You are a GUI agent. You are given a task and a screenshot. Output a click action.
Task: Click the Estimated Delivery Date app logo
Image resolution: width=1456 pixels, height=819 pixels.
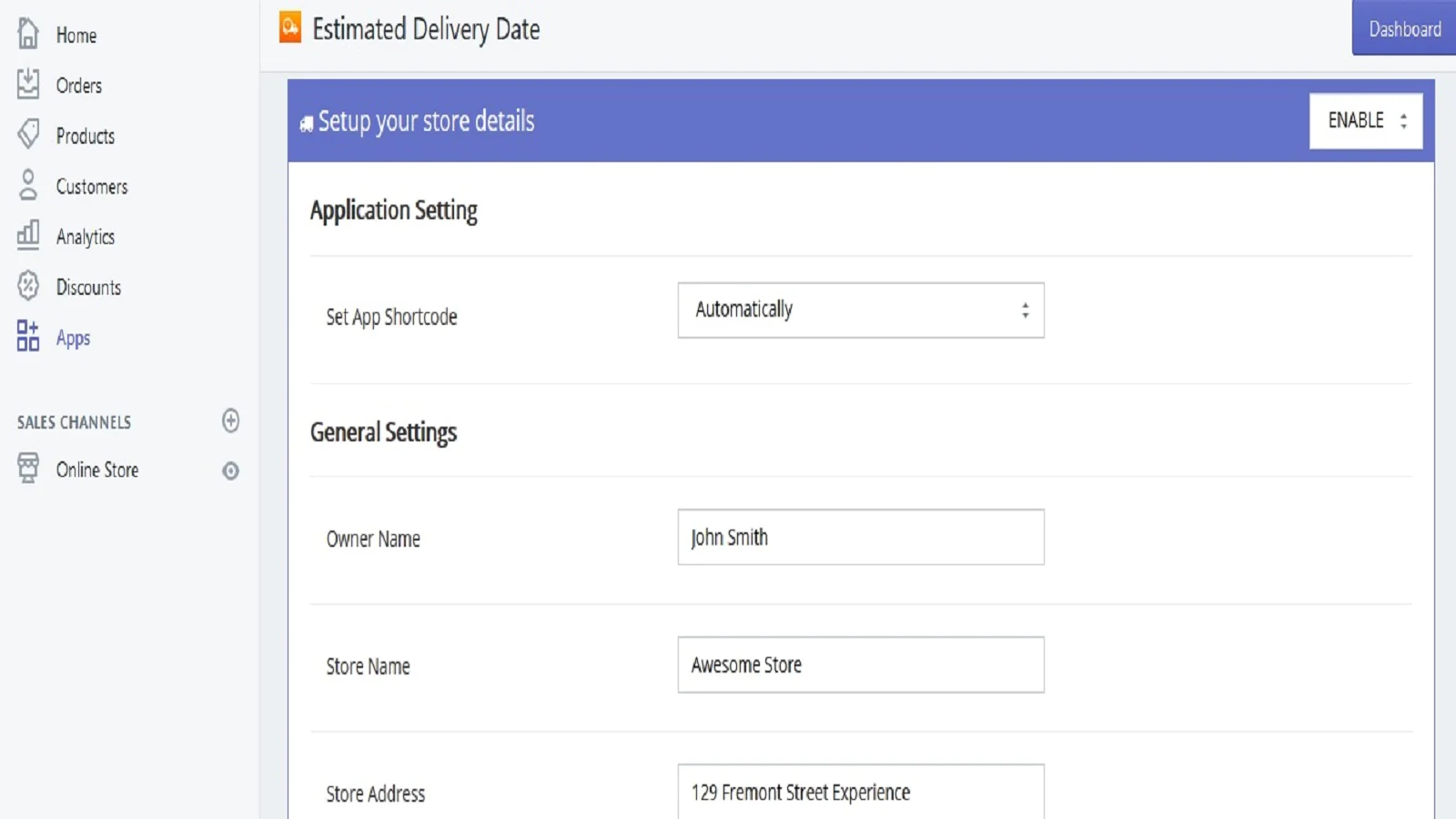point(290,27)
